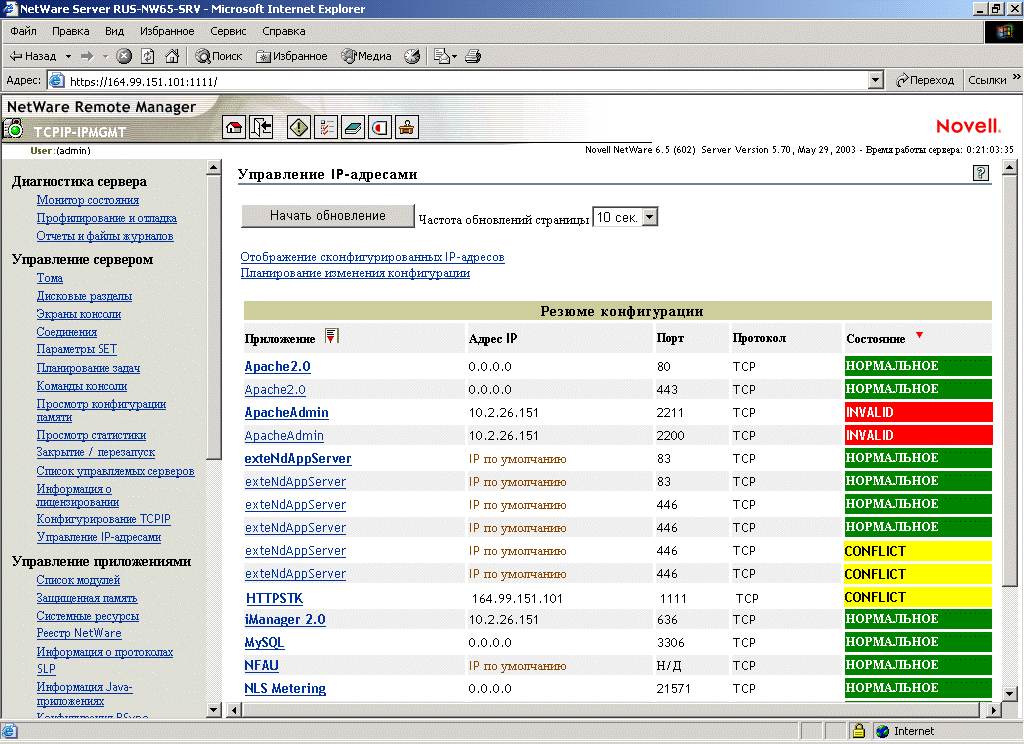Open the SLP sidebar link

click(x=46, y=669)
